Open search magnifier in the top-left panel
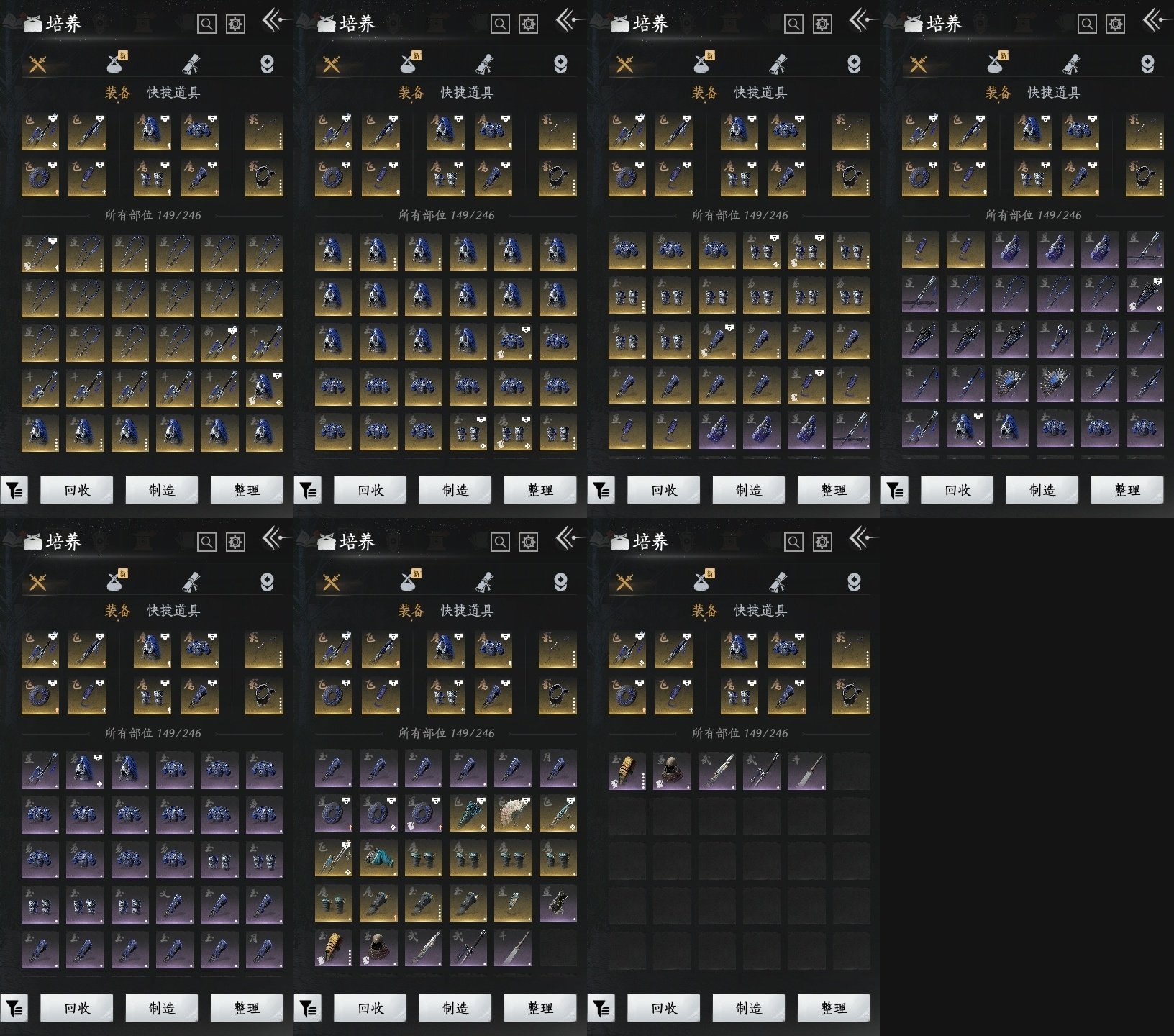Screen dimensions: 1174x1036 pyautogui.click(x=206, y=24)
